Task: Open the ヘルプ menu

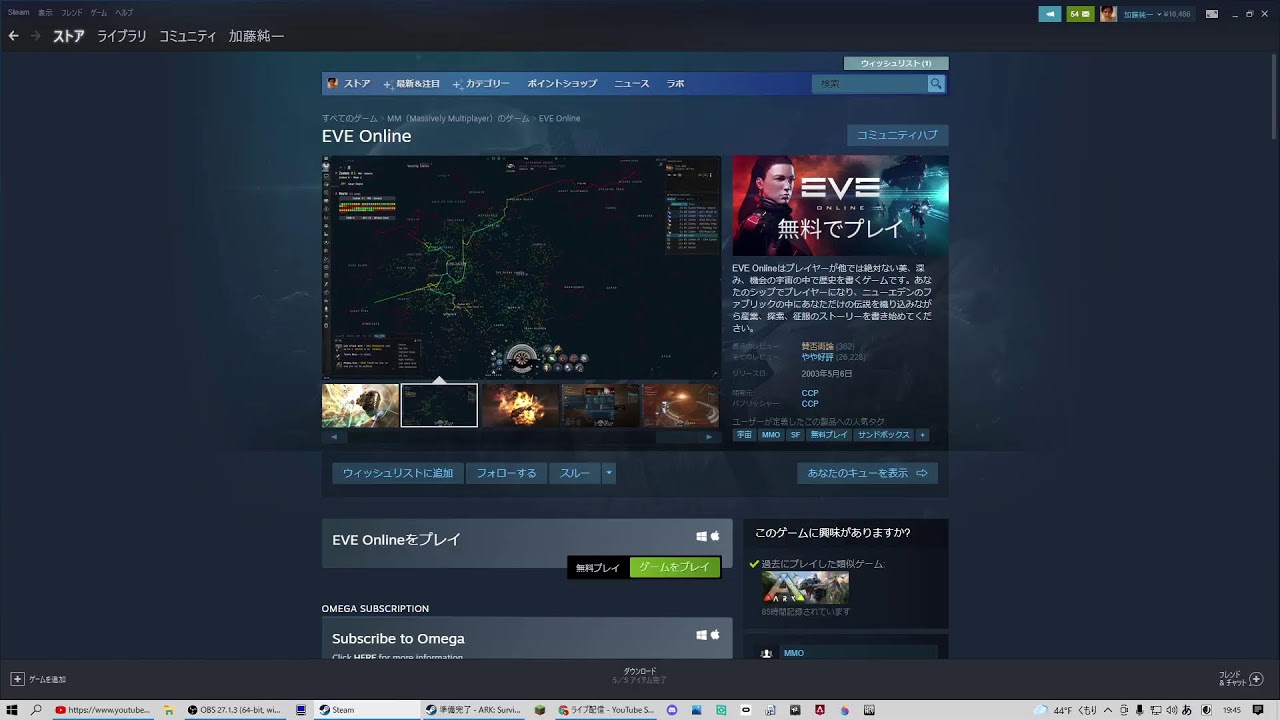Action: pos(124,12)
